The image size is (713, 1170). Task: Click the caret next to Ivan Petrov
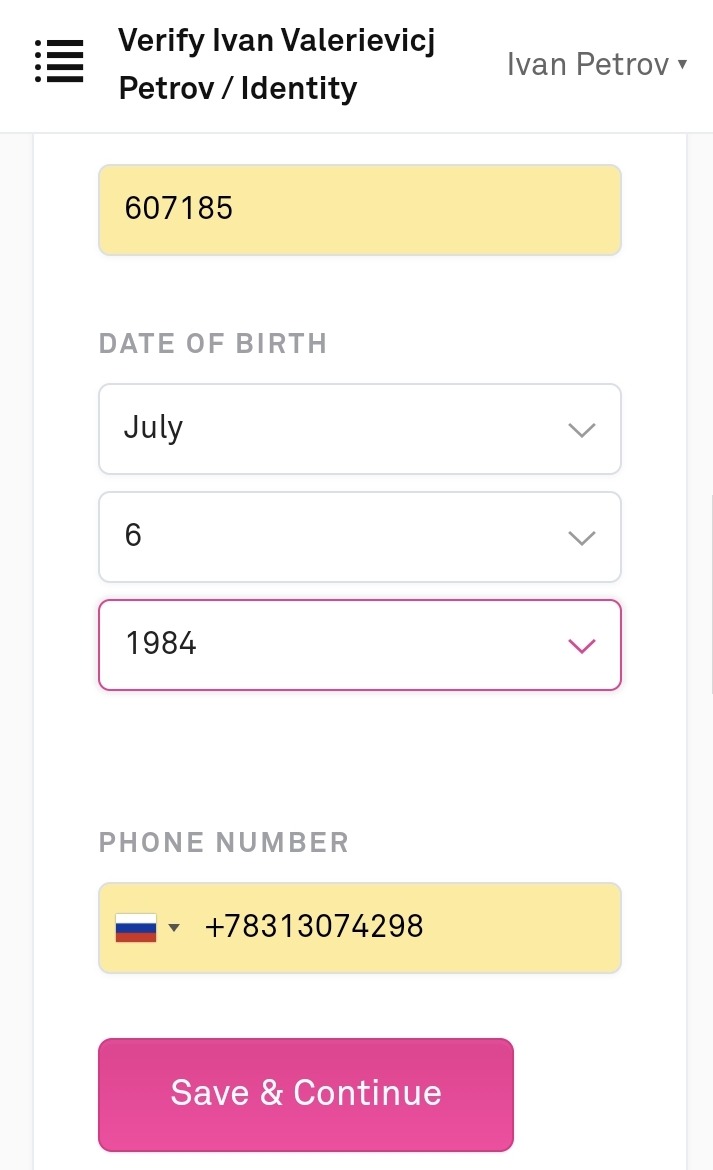click(682, 64)
